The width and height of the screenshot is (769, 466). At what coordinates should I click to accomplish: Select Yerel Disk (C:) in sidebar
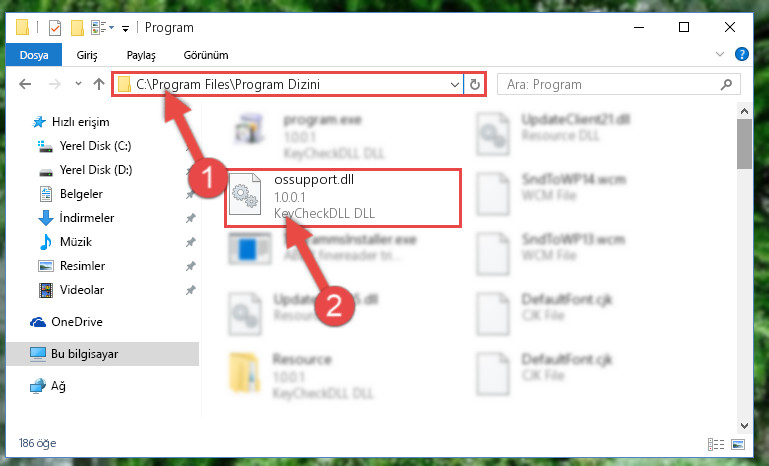(x=95, y=146)
